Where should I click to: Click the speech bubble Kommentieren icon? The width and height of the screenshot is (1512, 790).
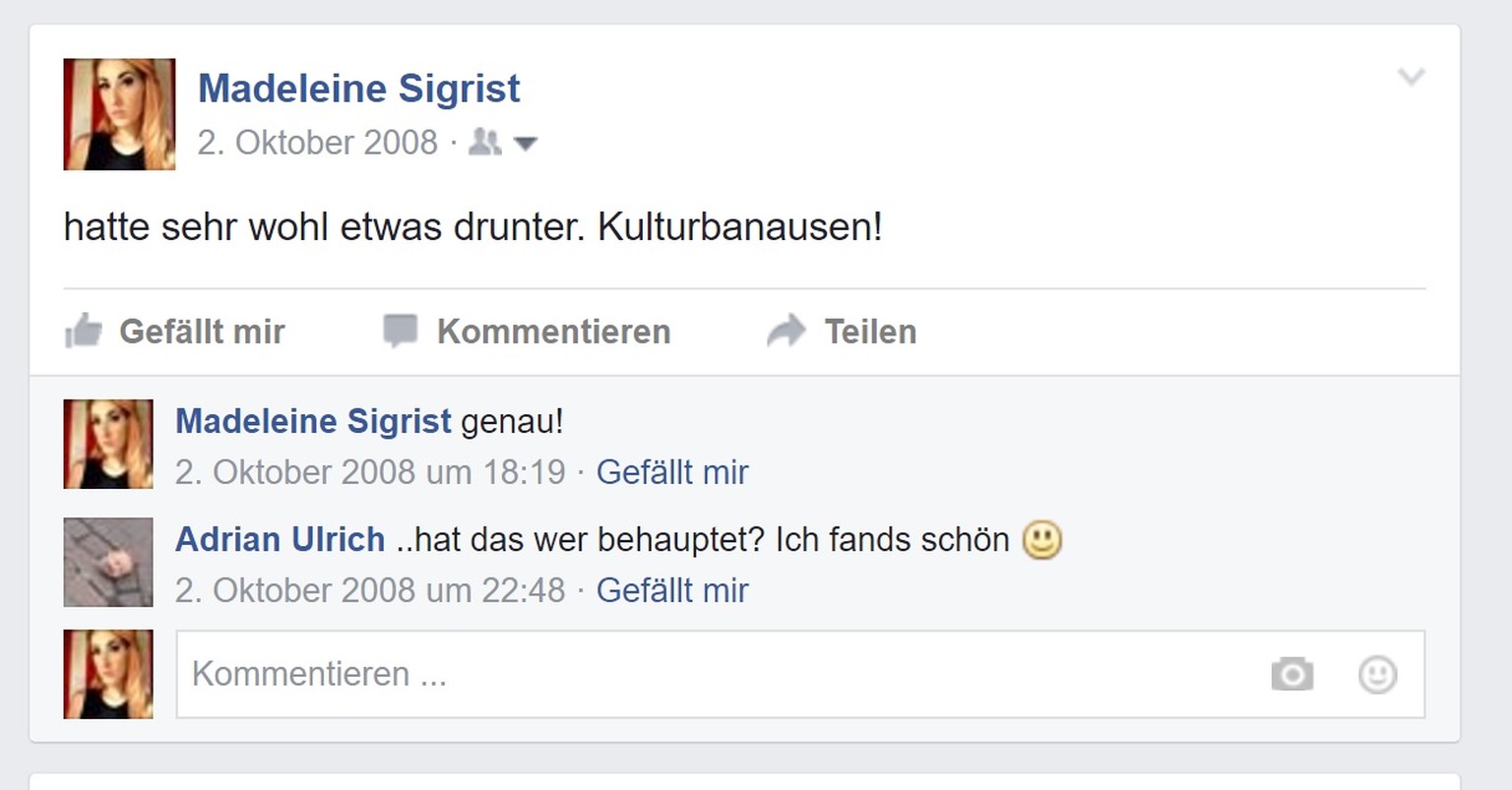[400, 332]
